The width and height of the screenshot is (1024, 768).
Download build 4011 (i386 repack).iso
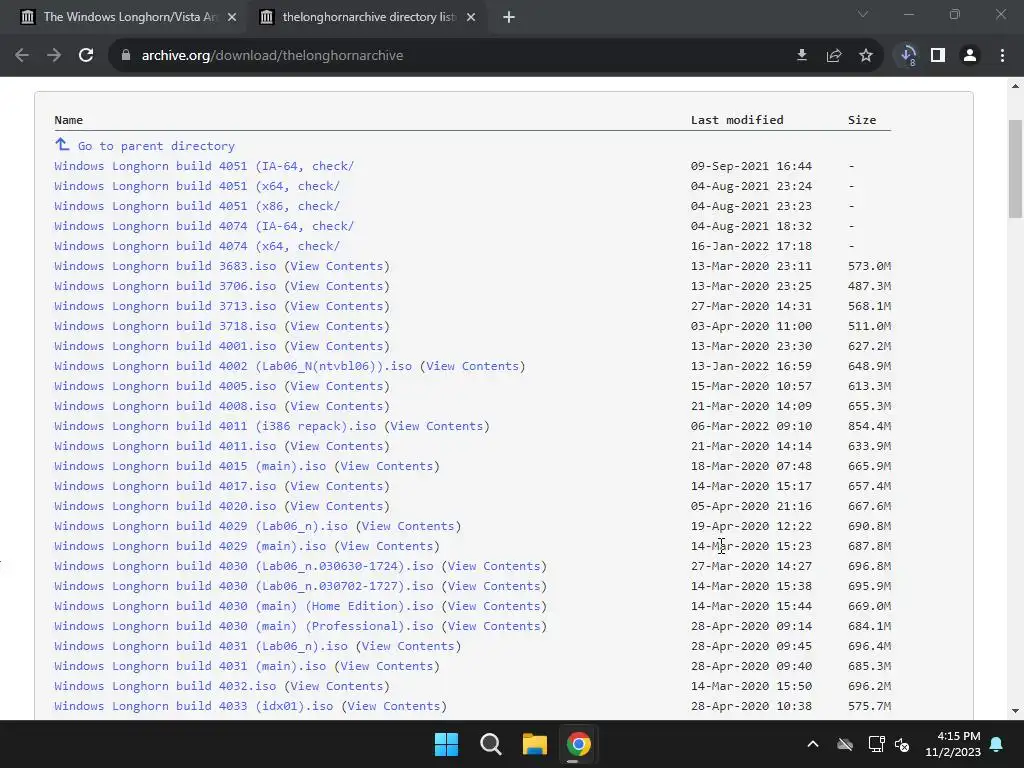click(x=215, y=426)
